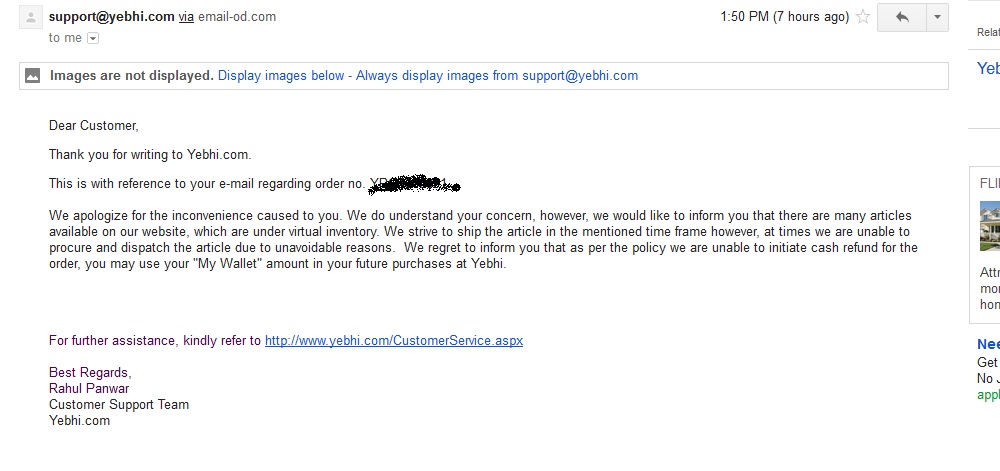Always display images from support@yebhi.com
The height and width of the screenshot is (471, 1000).
pos(497,75)
